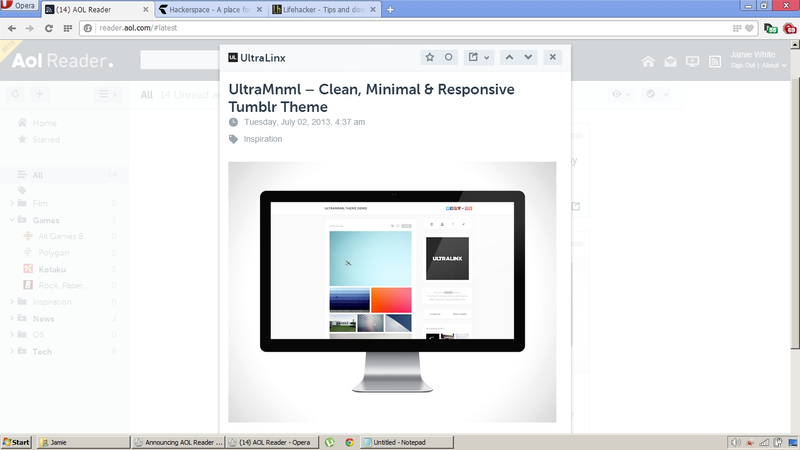This screenshot has width=800, height=450.
Task: Switch to Announcing AOL Reader taskbar window
Action: pos(178,442)
